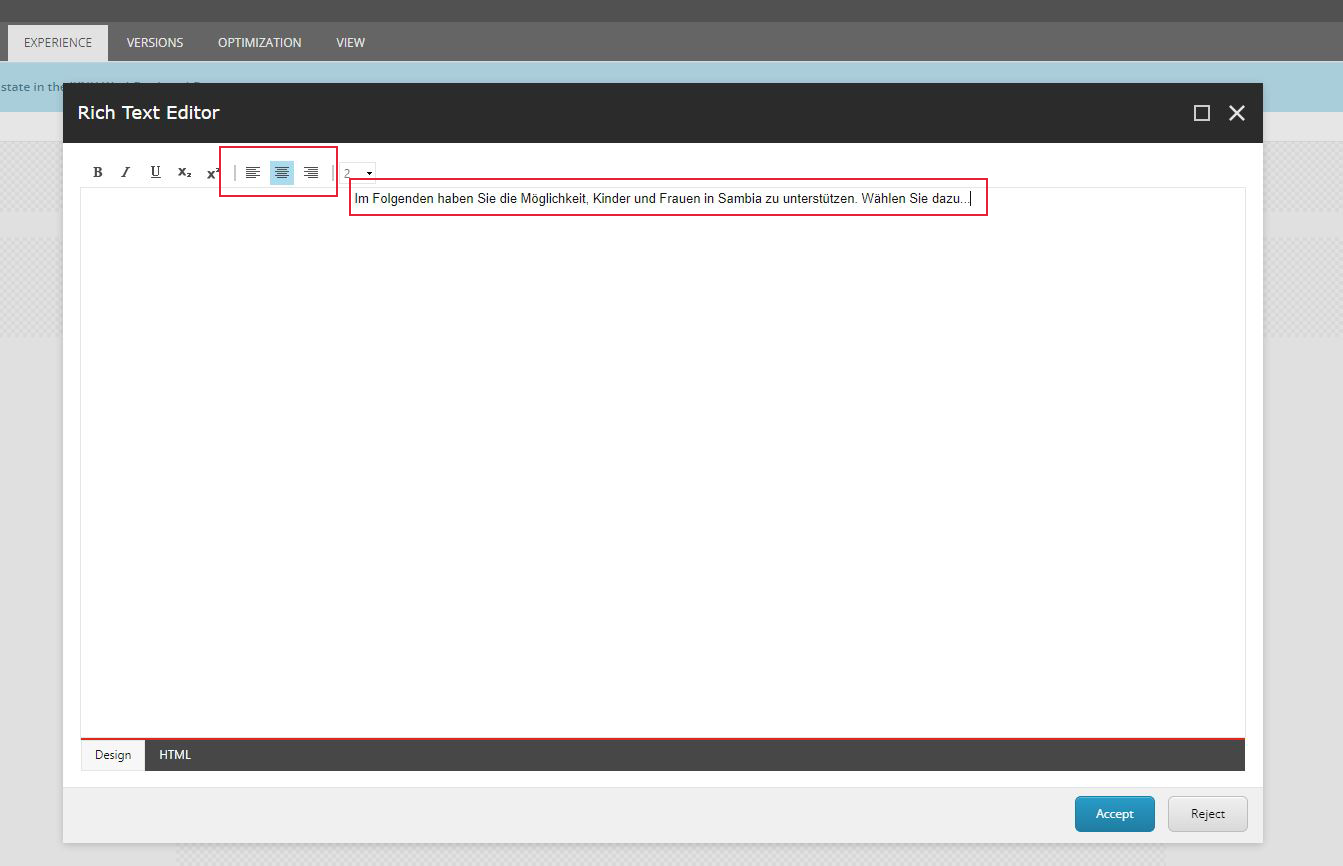Open the VERSIONS ribbon tab

click(155, 43)
